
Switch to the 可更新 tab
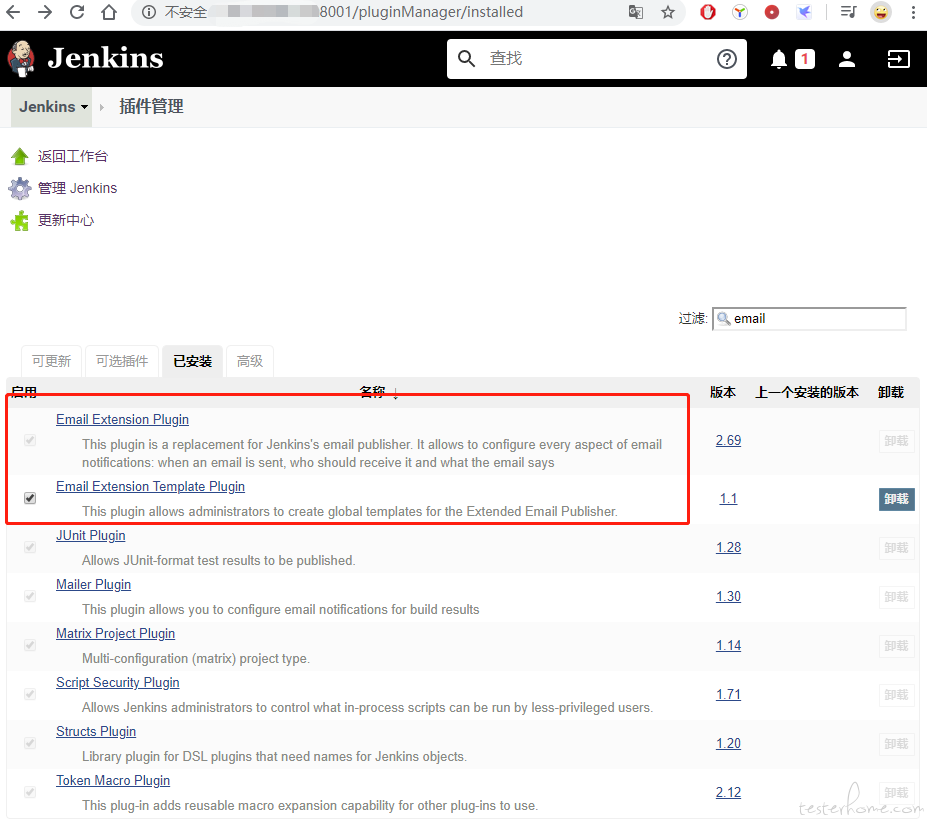click(51, 361)
